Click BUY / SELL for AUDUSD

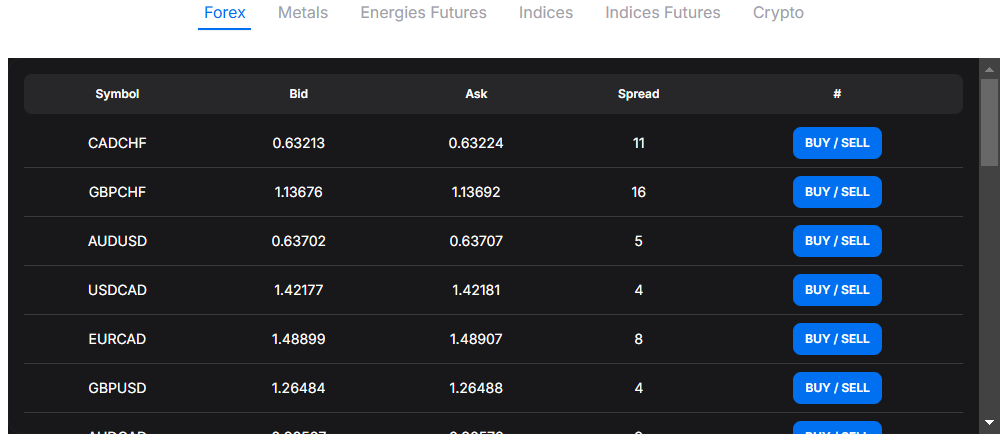(837, 241)
